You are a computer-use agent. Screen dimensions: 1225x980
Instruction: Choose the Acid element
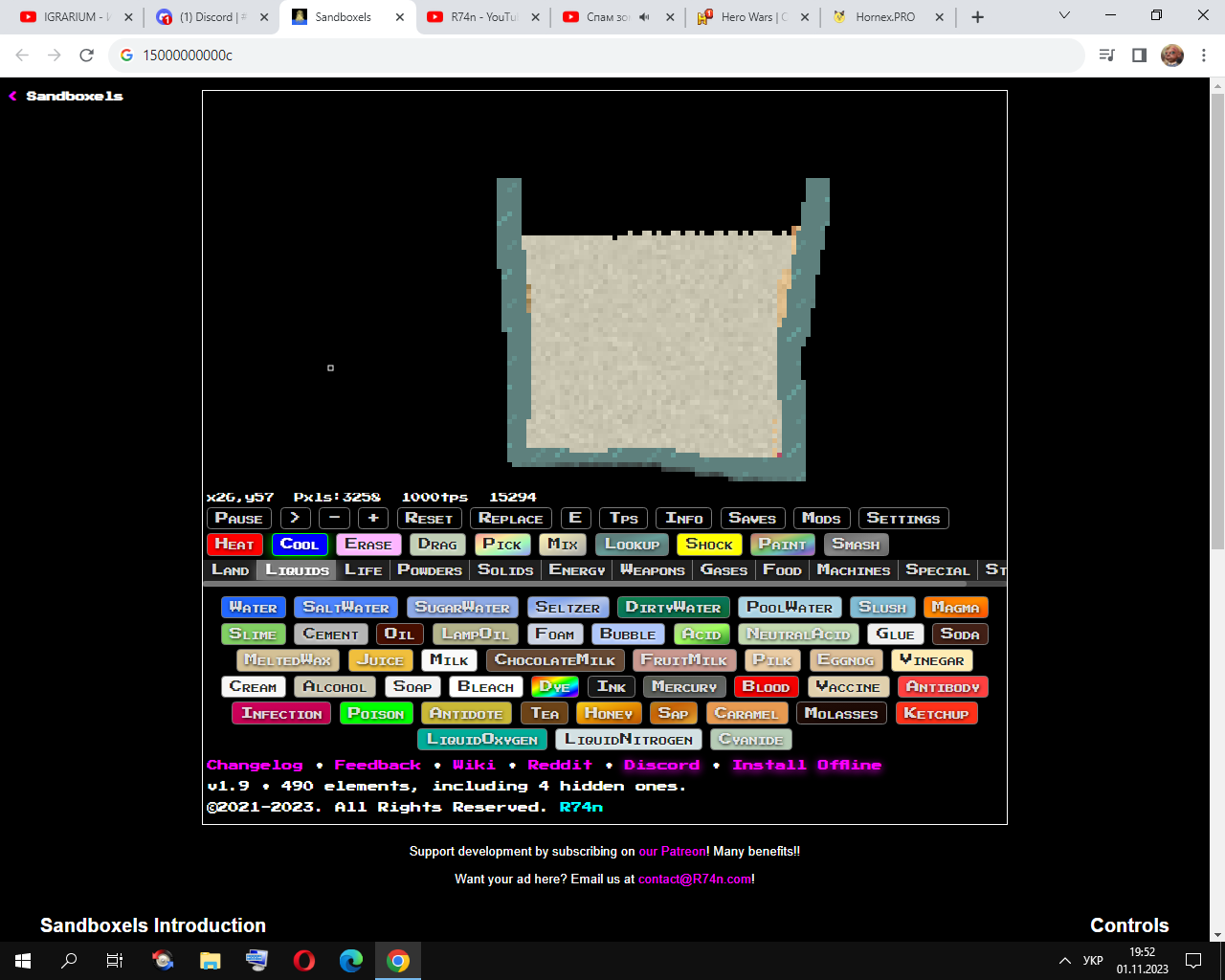tap(702, 635)
